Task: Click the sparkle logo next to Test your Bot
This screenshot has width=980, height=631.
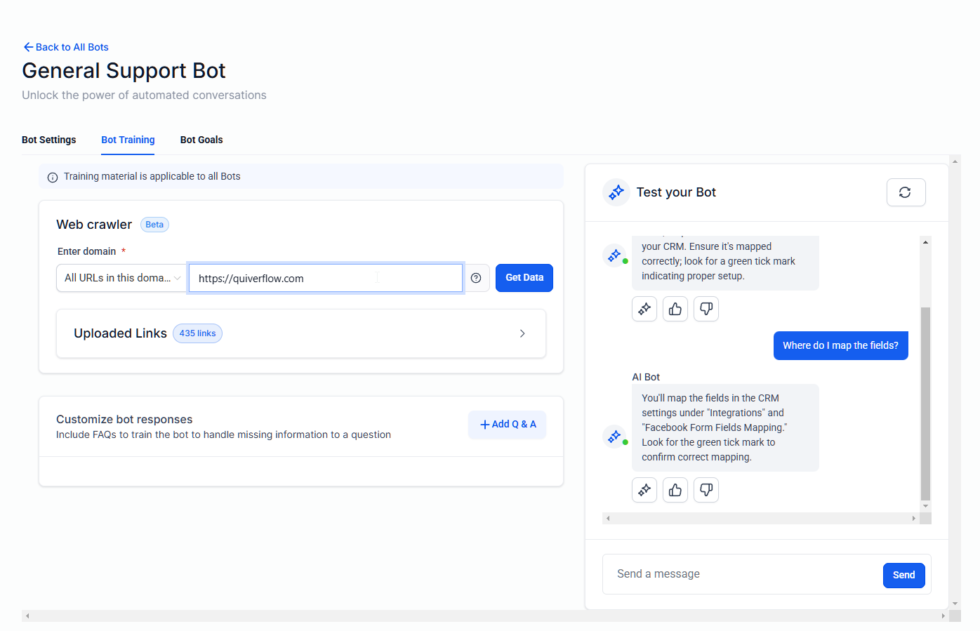Action: coord(616,192)
